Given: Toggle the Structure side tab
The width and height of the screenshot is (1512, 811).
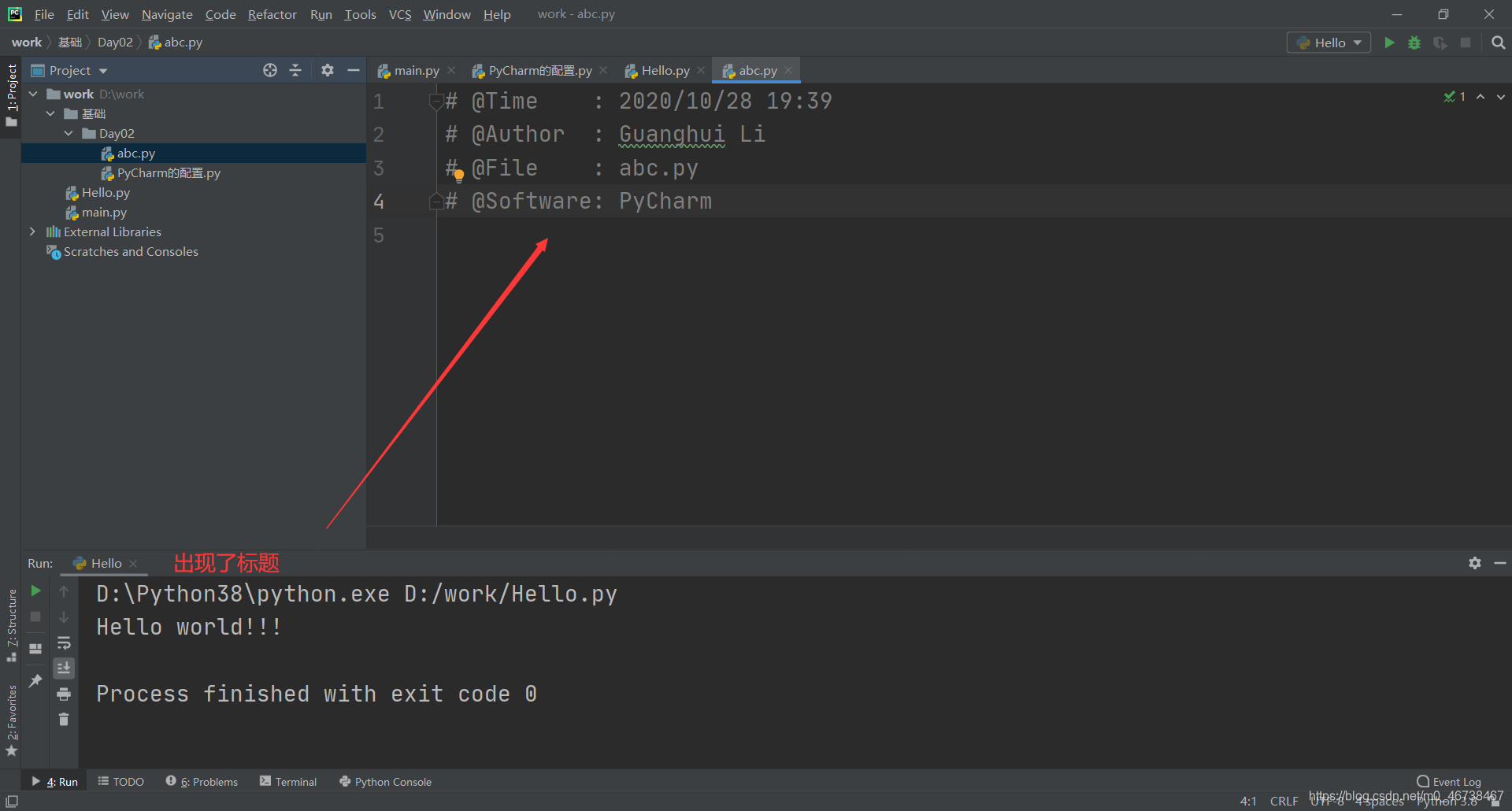Looking at the screenshot, I should [11, 625].
